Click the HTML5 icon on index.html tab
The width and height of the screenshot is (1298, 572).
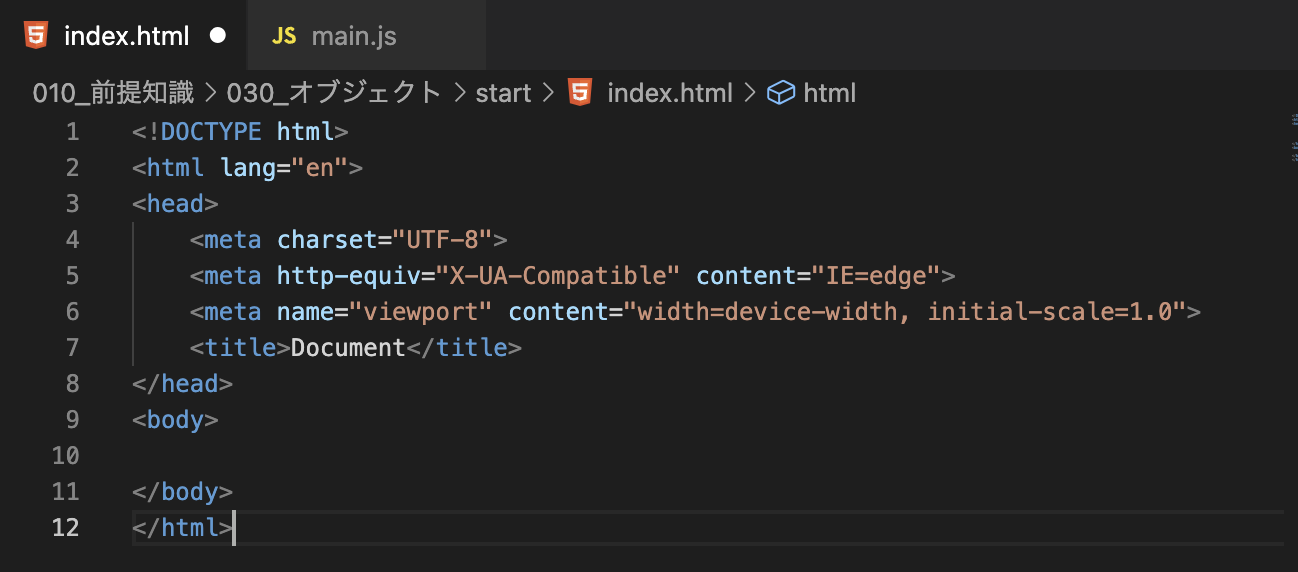point(36,36)
